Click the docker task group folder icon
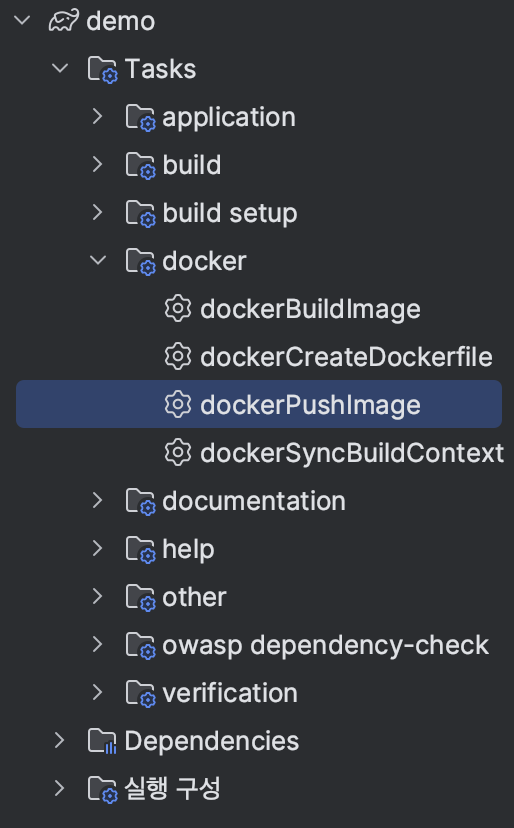The image size is (514, 828). point(141,261)
